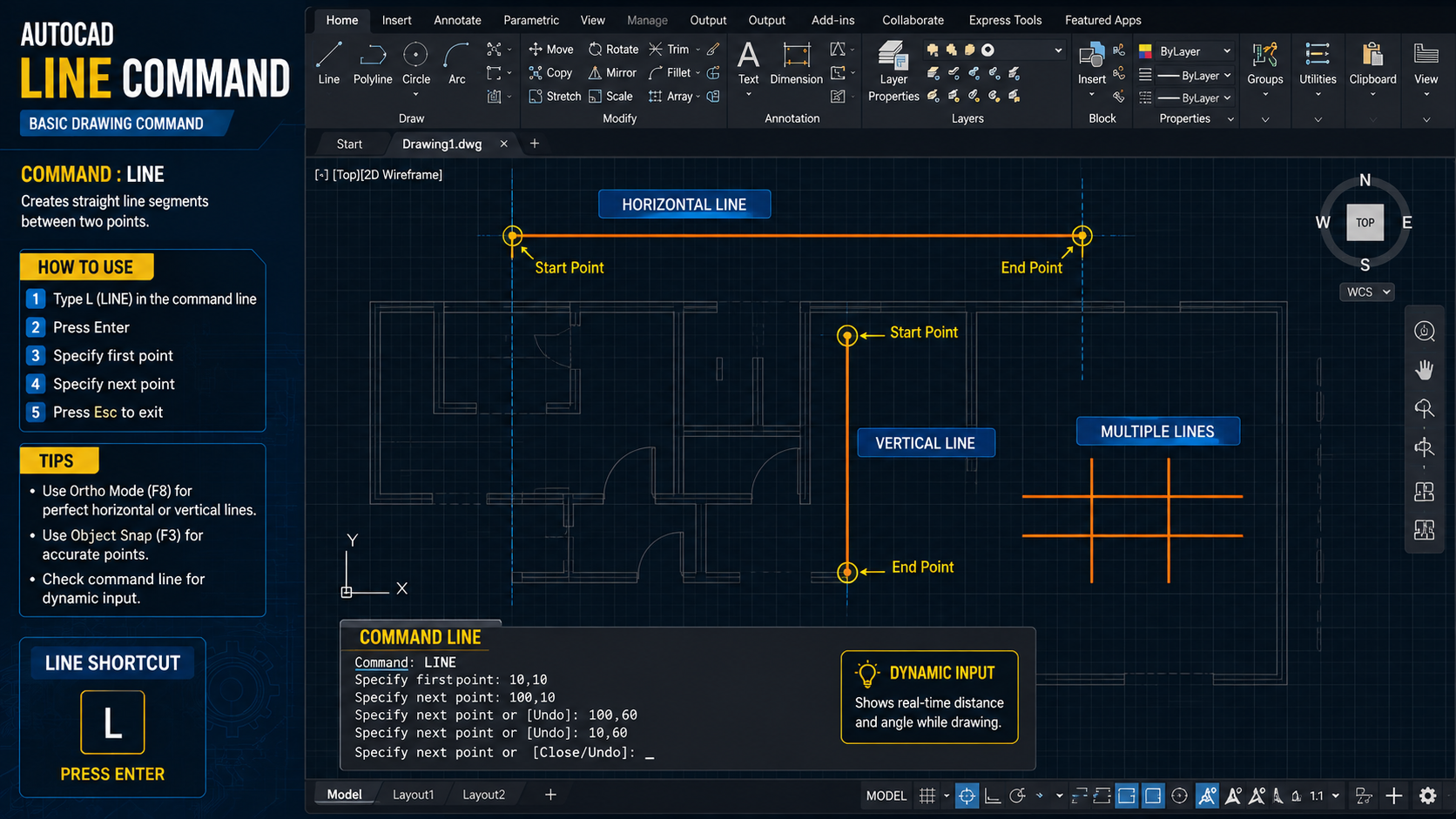The image size is (1456, 819).
Task: Expand the Array tool dropdown arrow
Action: [x=698, y=97]
